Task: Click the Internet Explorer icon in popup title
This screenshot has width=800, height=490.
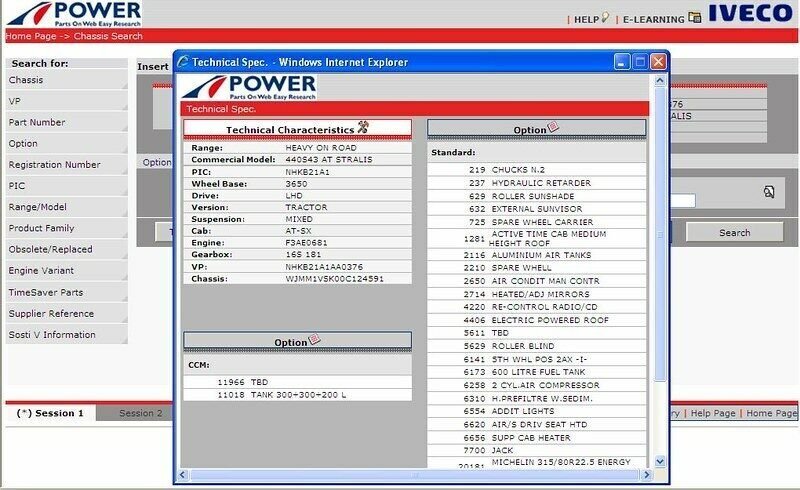Action: pyautogui.click(x=183, y=62)
